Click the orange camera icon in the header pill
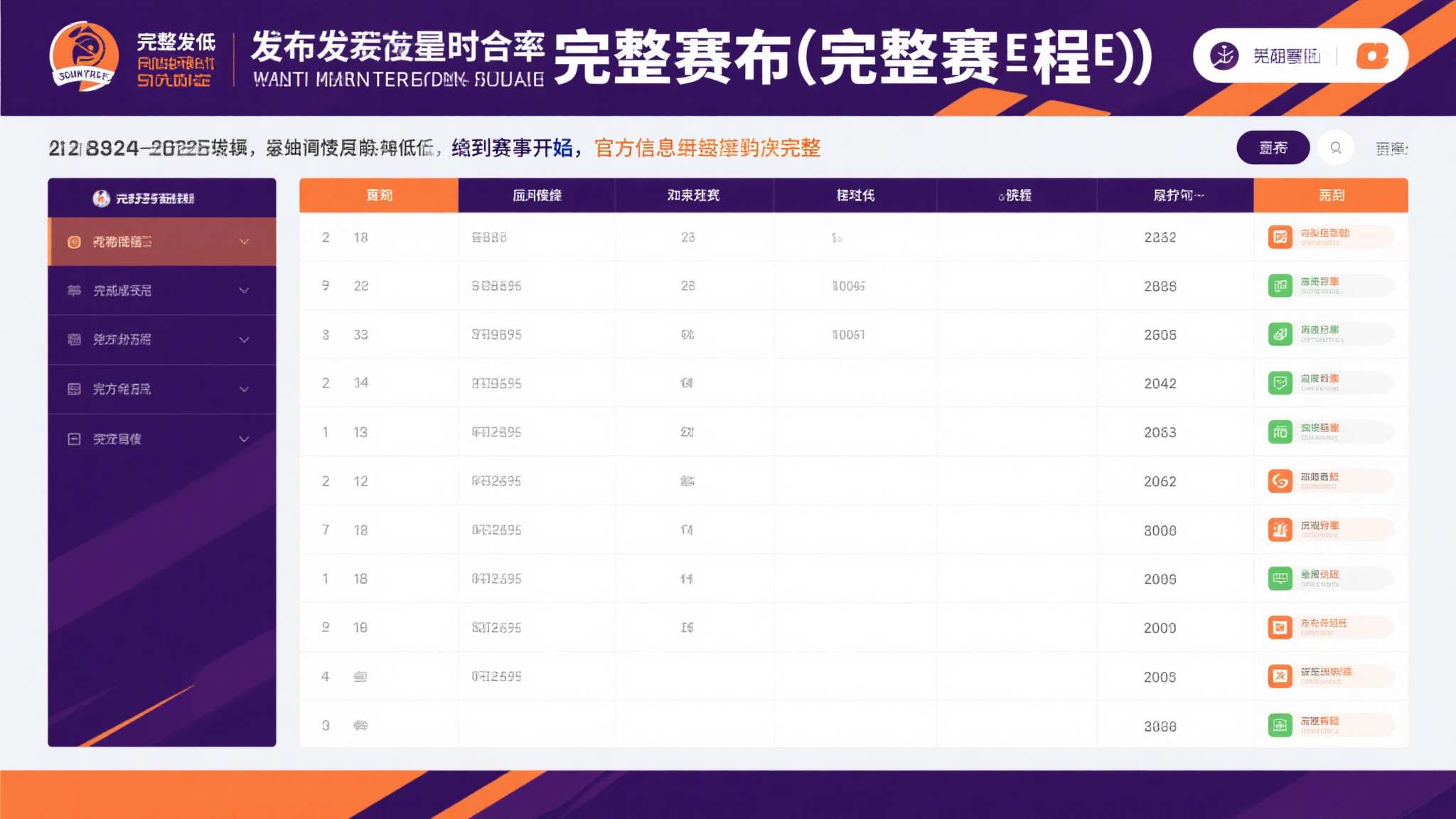1456x819 pixels. pos(1373,55)
